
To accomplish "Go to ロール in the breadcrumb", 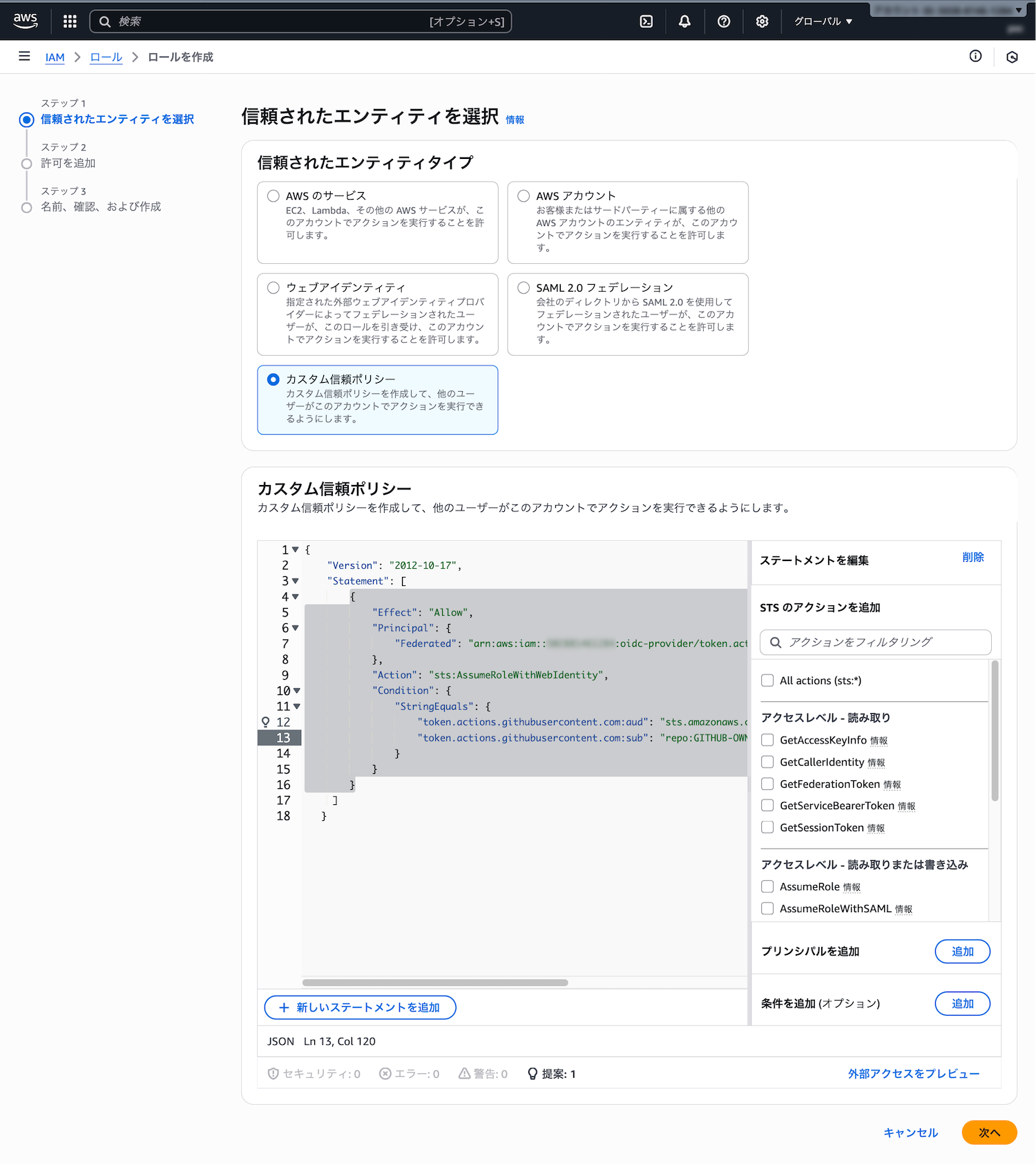I will 106,57.
